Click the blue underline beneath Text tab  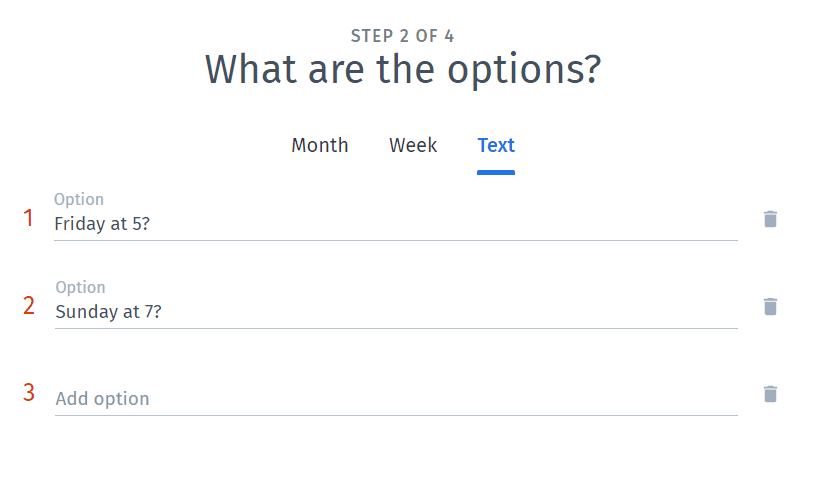pos(496,172)
